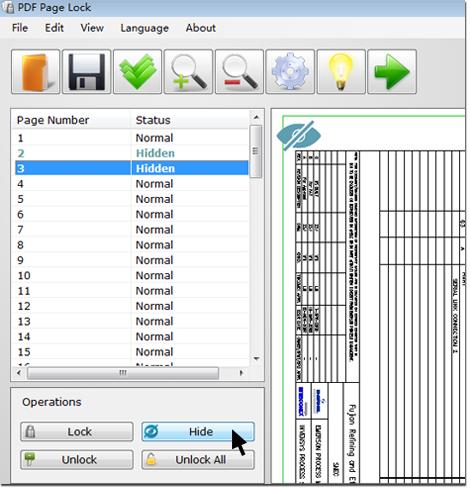Select page 2 hidden row

(x=130, y=153)
